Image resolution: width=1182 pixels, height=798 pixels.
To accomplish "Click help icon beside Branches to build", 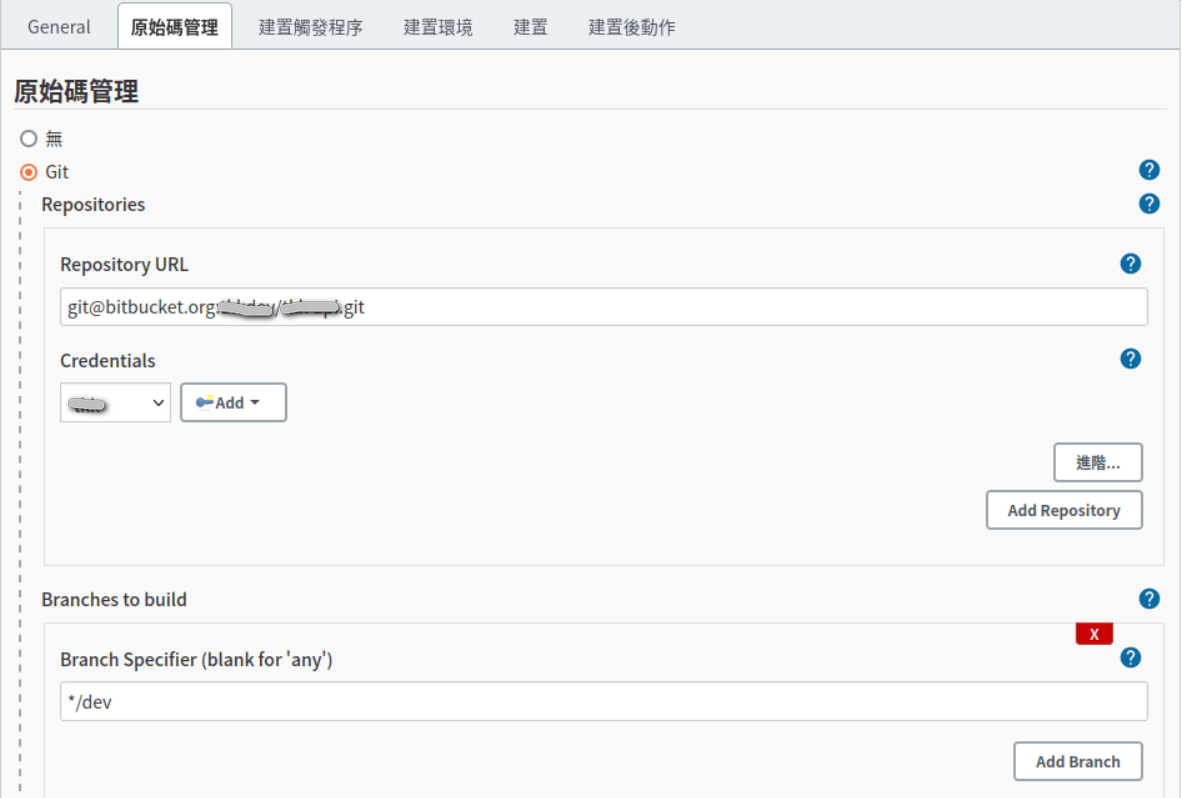I will click(1149, 599).
